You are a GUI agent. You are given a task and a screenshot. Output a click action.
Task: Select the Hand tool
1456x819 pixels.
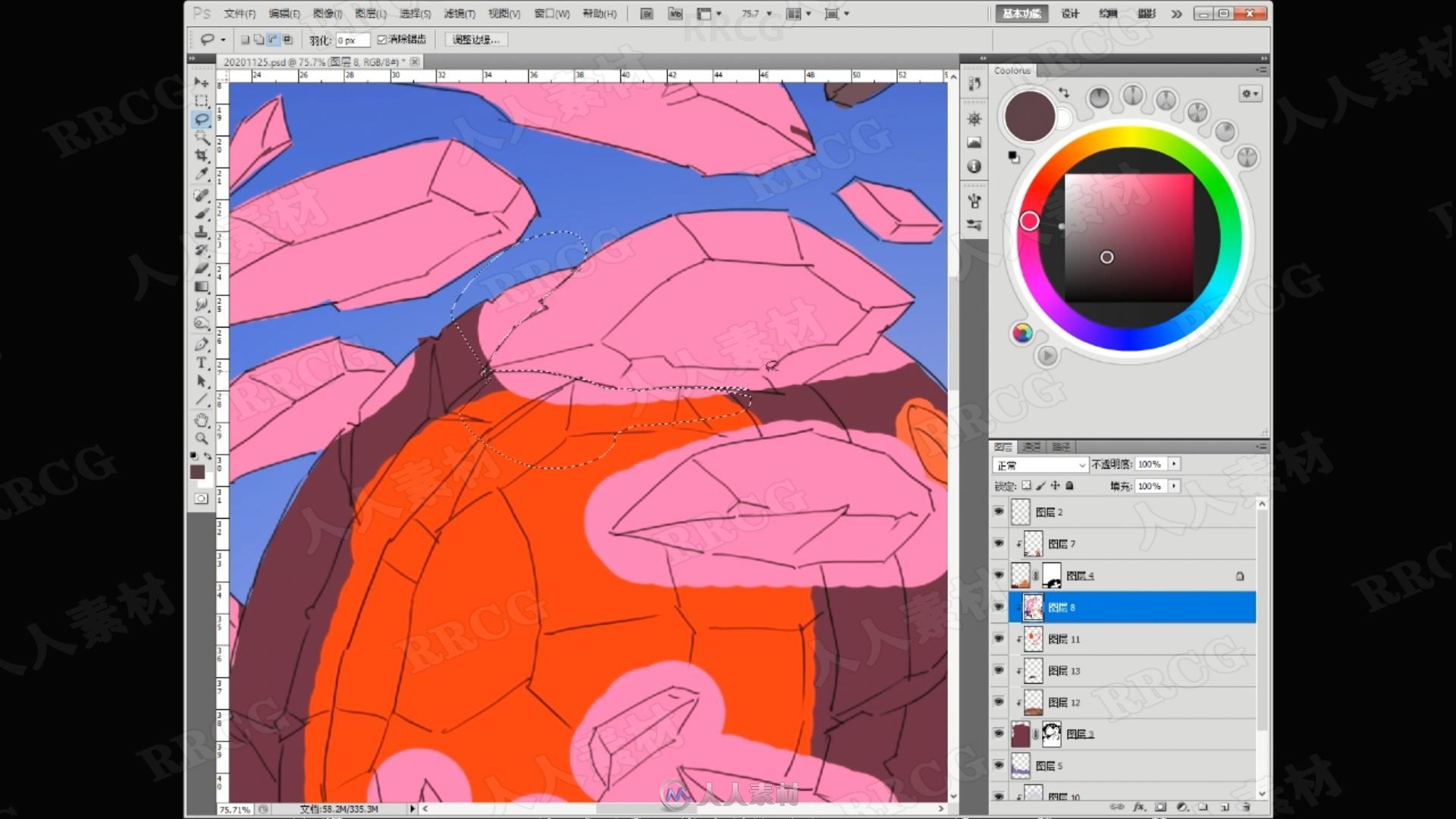[201, 420]
